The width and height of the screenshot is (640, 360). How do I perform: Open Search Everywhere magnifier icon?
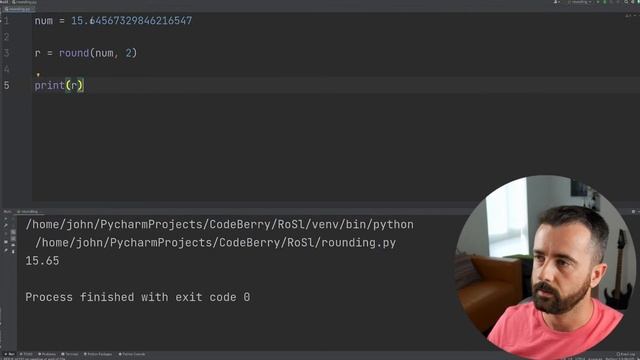(x=626, y=2)
